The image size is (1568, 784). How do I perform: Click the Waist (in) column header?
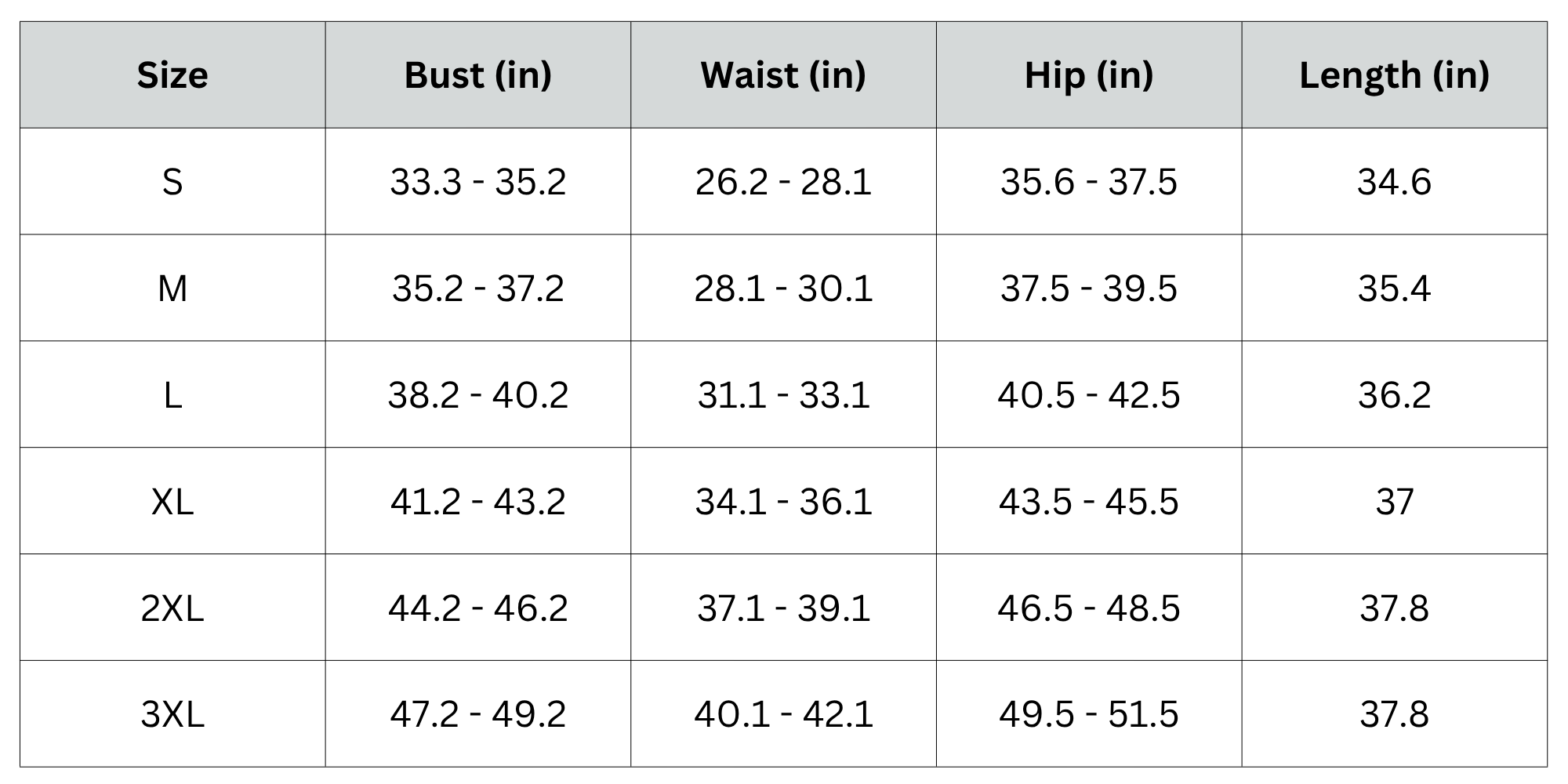(783, 75)
